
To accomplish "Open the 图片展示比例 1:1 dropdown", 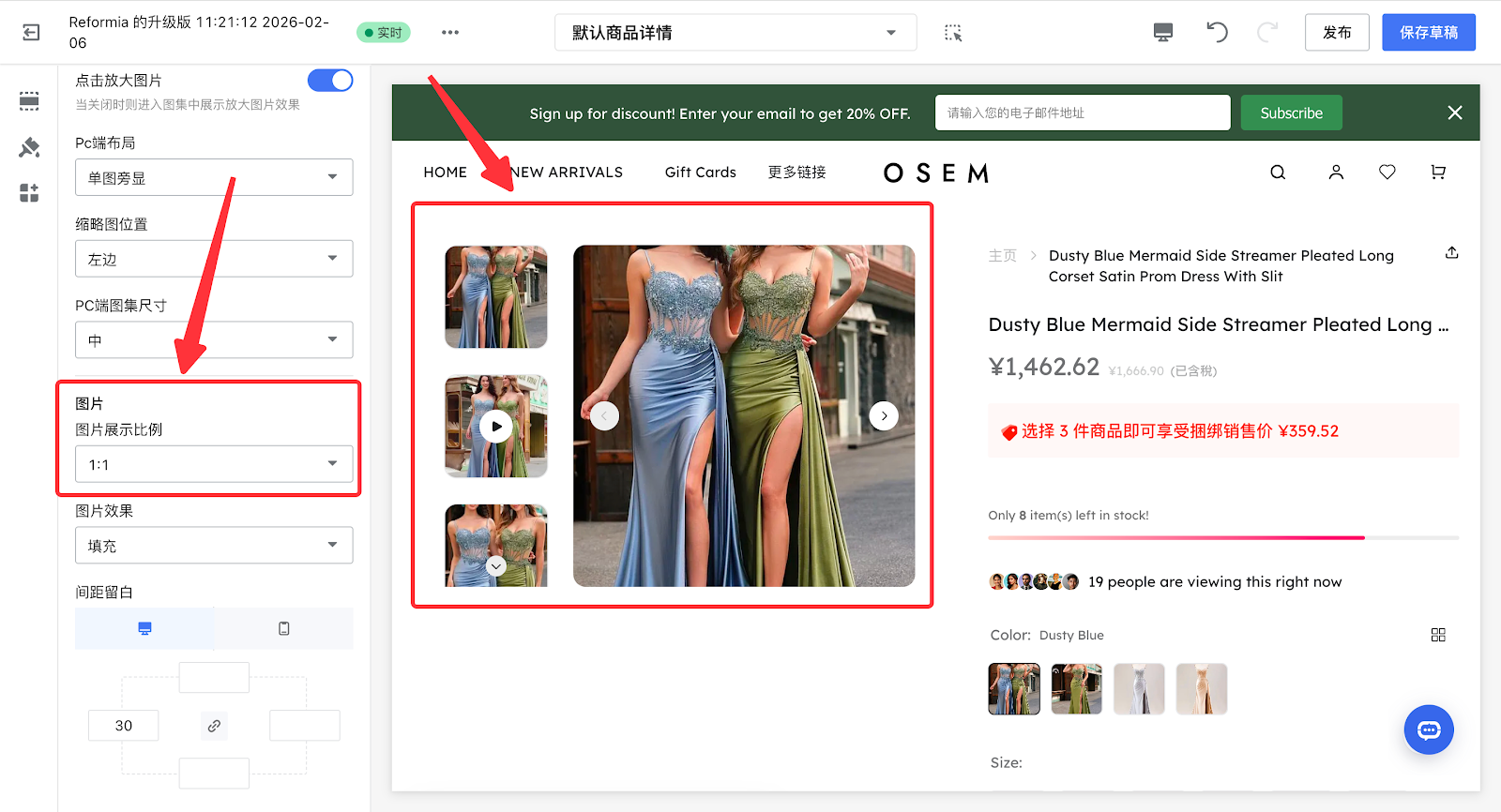I will 214,464.
